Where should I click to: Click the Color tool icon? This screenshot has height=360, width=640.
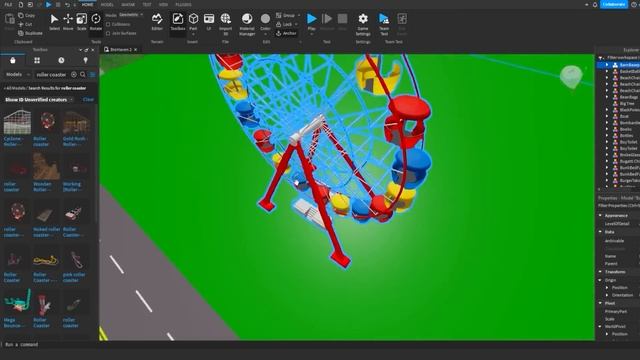point(265,19)
